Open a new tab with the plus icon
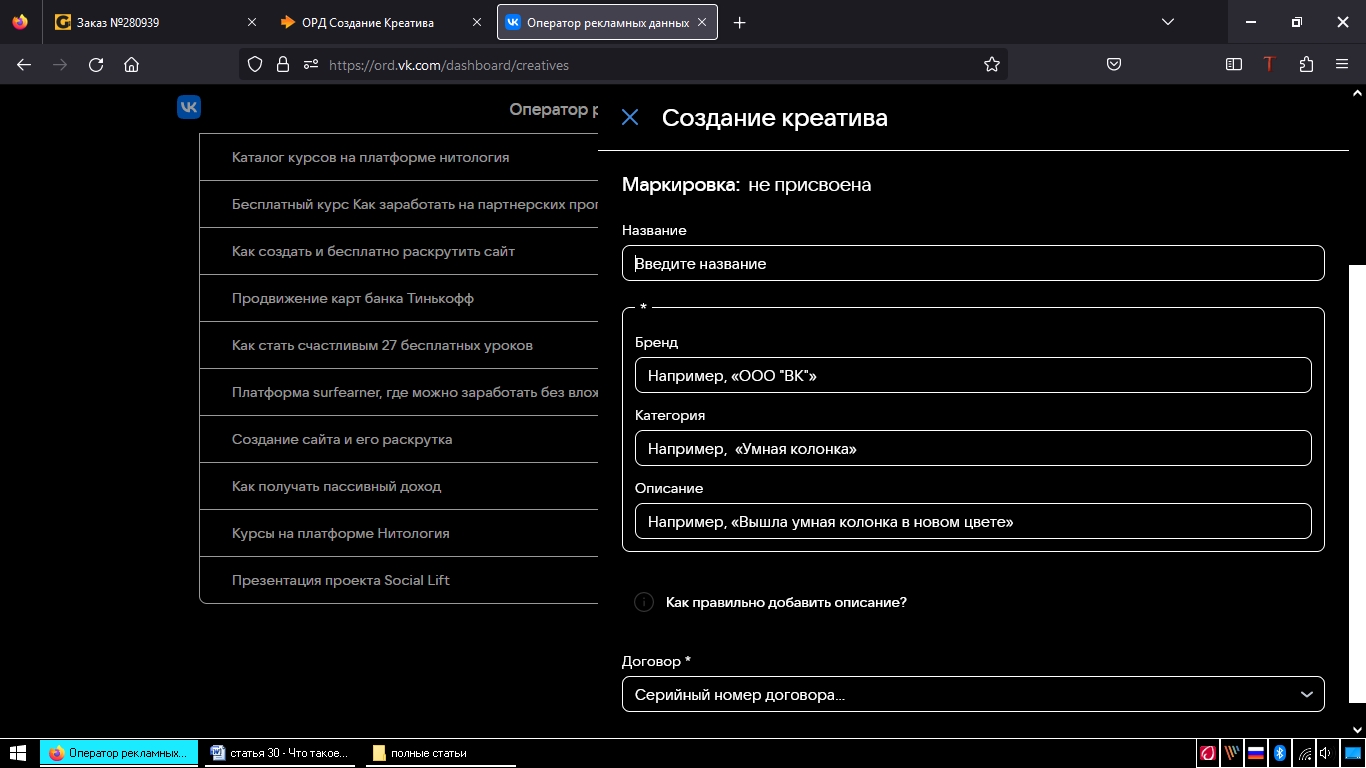 click(x=740, y=22)
